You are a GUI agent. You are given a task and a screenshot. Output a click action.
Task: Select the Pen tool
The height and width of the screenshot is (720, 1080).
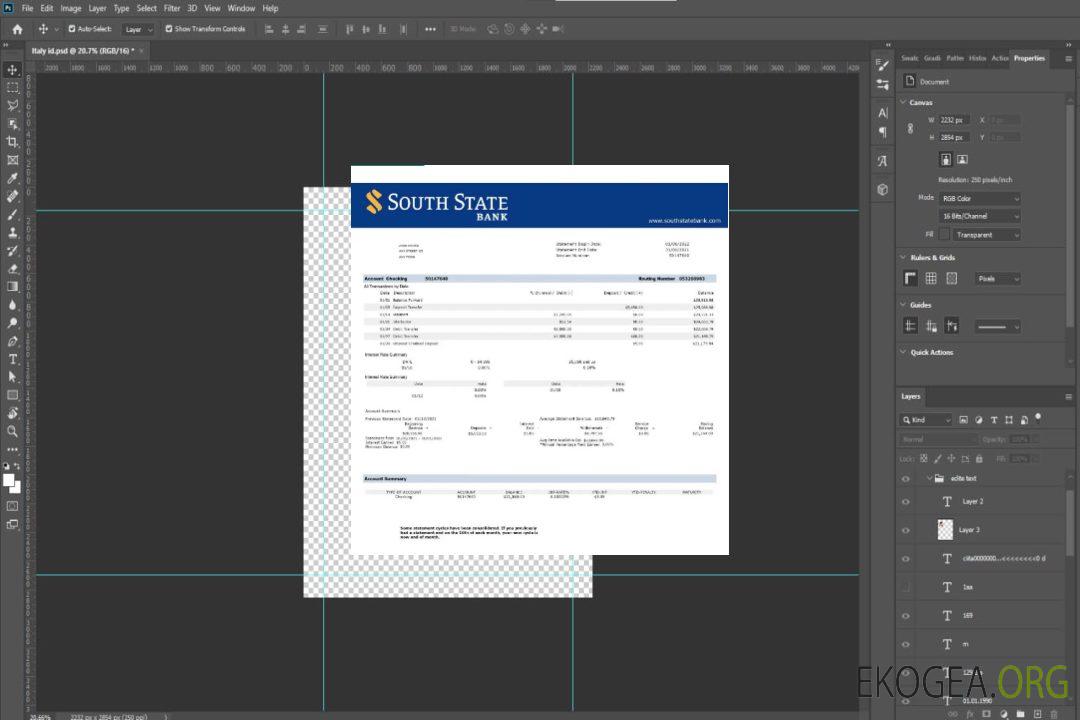point(12,341)
